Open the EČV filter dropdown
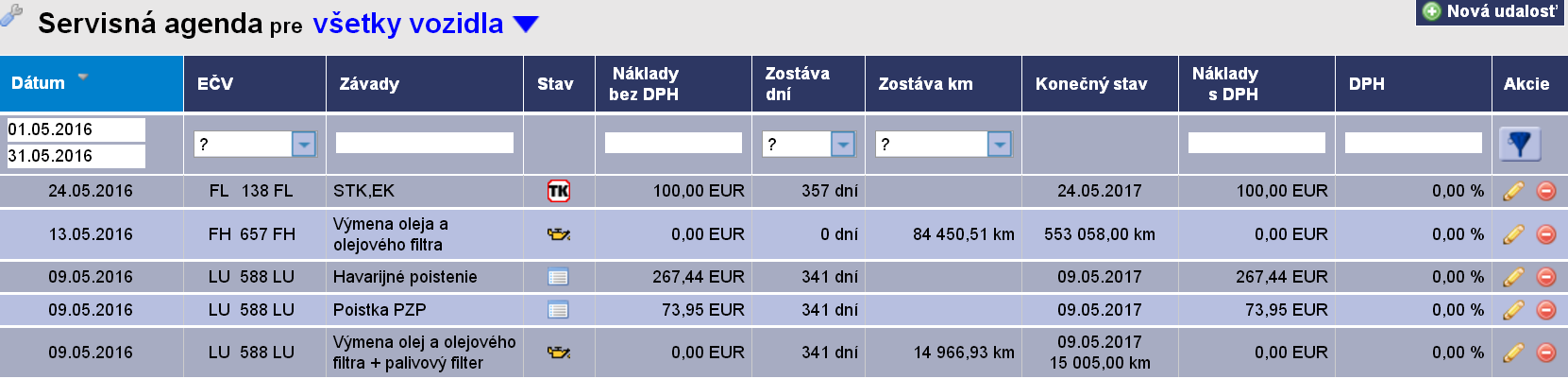The height and width of the screenshot is (379, 1568). point(304,144)
